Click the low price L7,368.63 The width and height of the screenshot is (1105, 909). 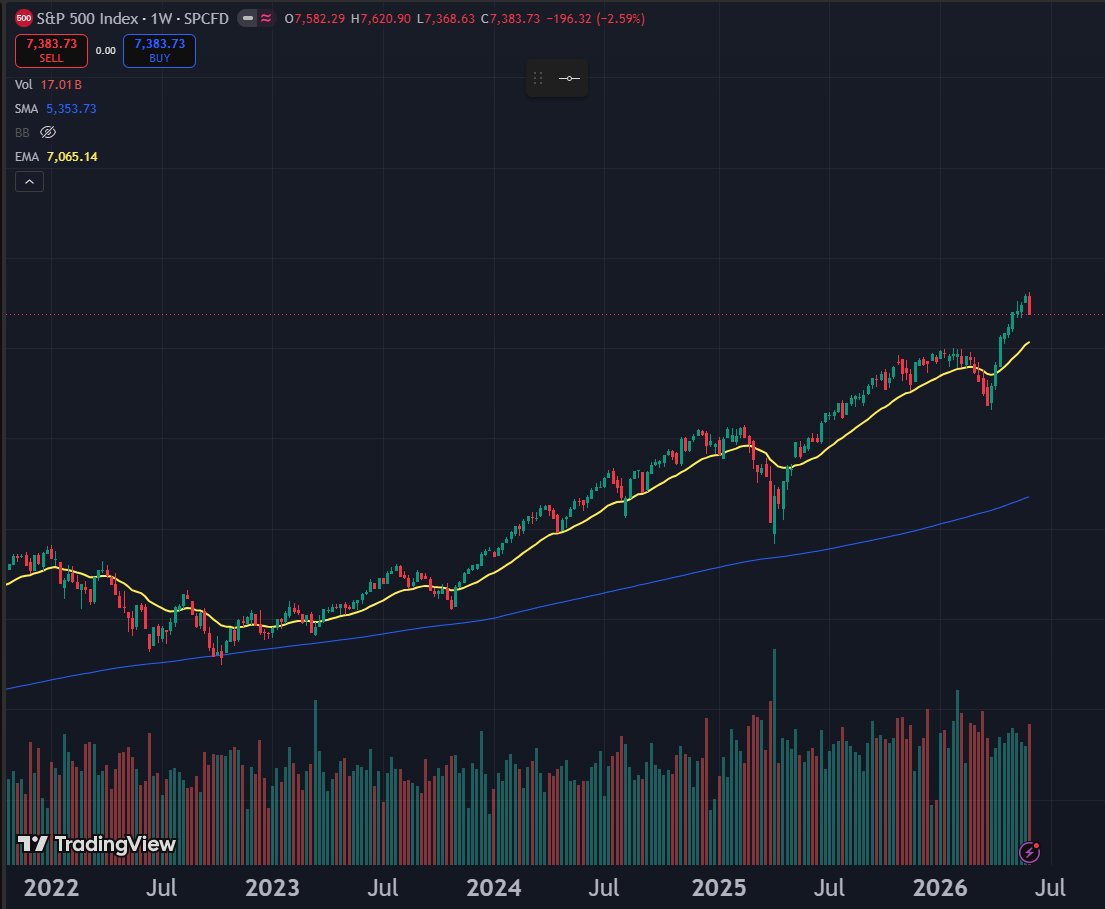[446, 18]
